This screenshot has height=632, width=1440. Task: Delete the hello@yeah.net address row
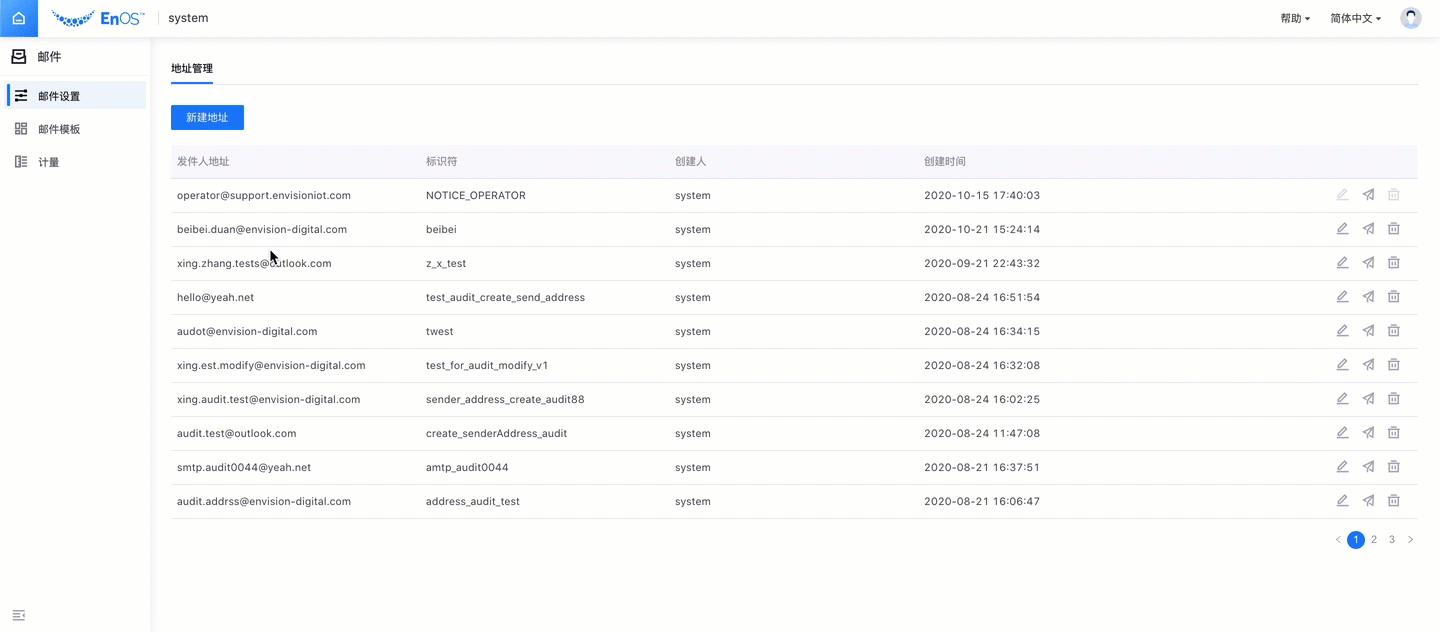click(x=1393, y=297)
